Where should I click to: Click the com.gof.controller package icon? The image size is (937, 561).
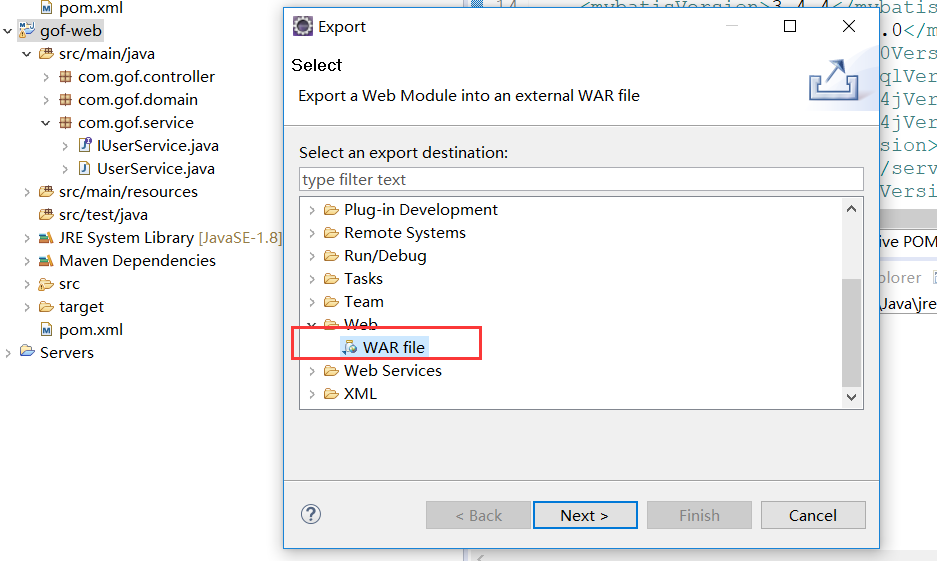tap(65, 76)
